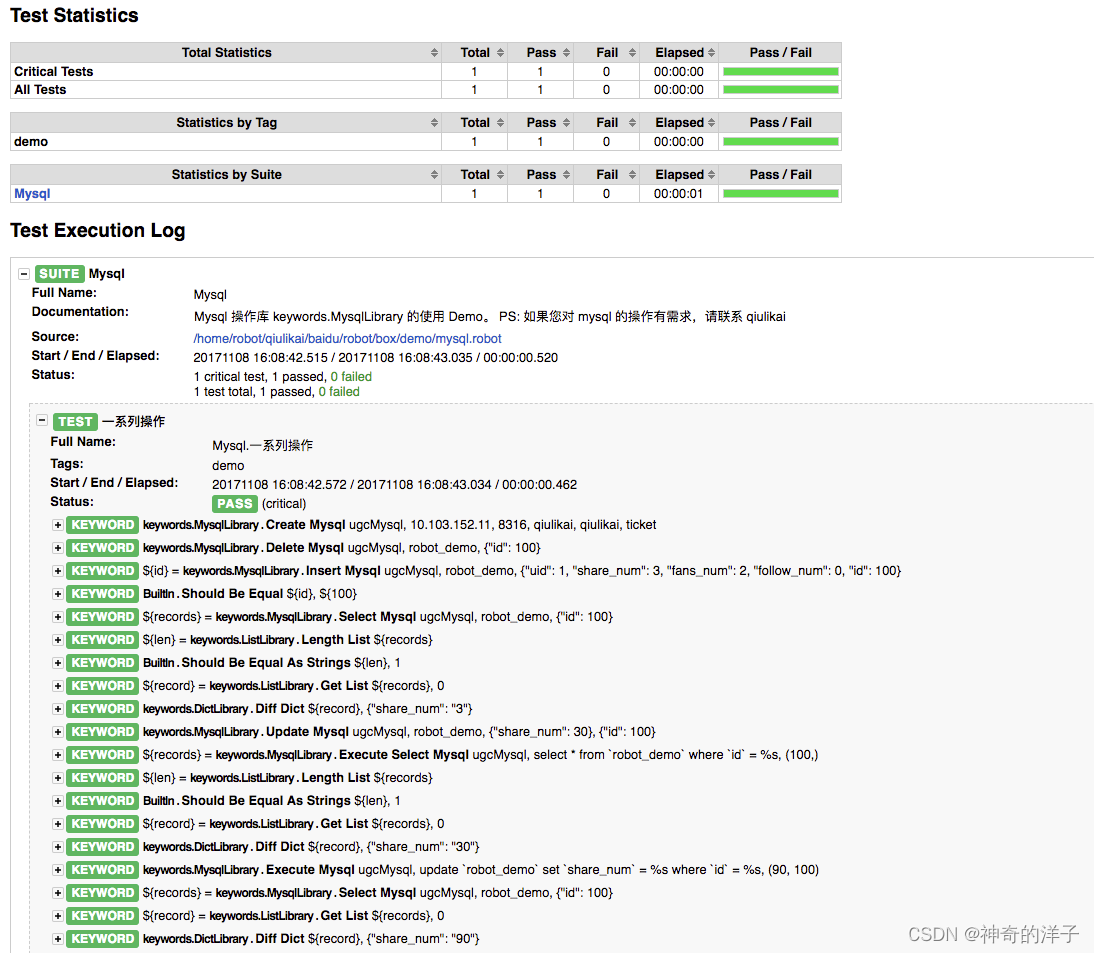1094x953 pixels.
Task: Click the green TEST badge
Action: (x=75, y=421)
